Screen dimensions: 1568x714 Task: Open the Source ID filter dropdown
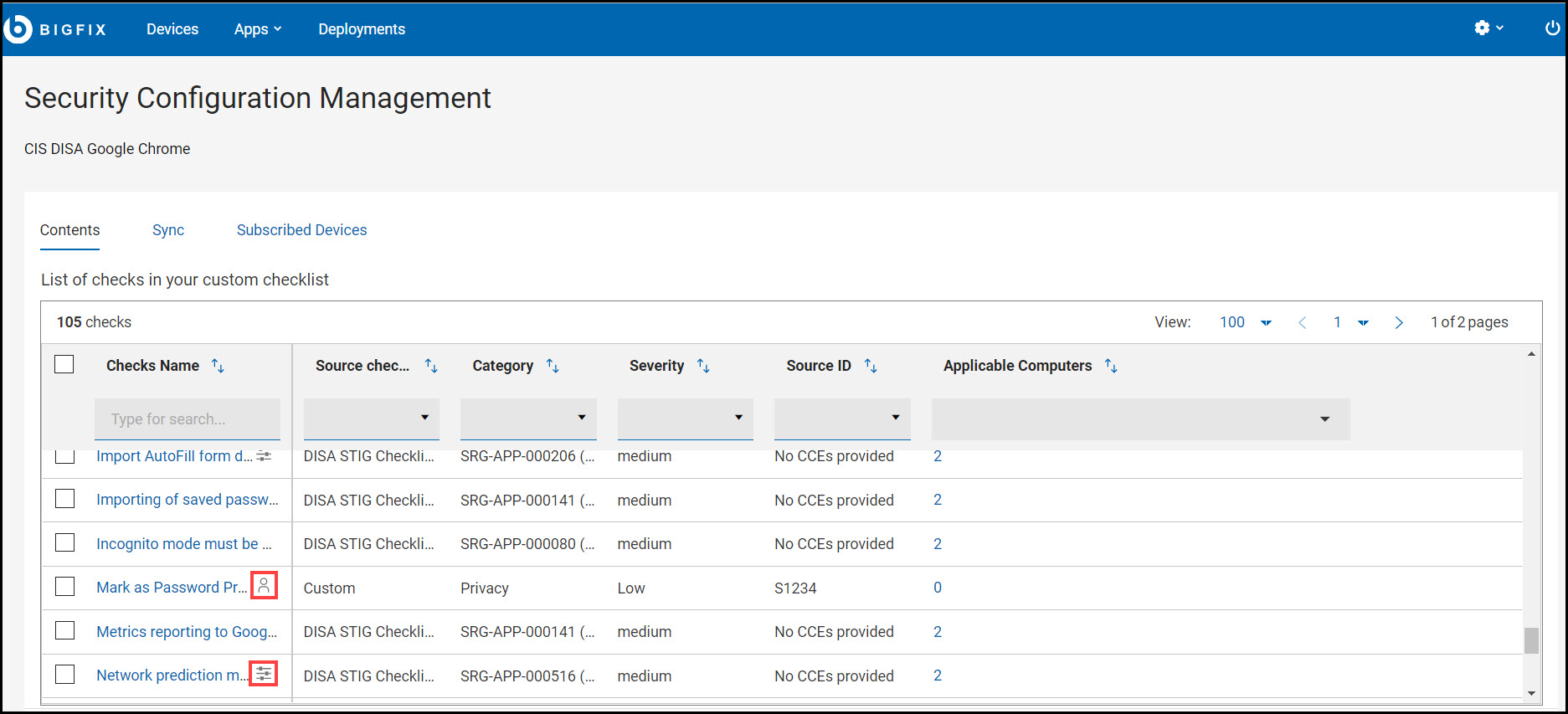point(842,418)
